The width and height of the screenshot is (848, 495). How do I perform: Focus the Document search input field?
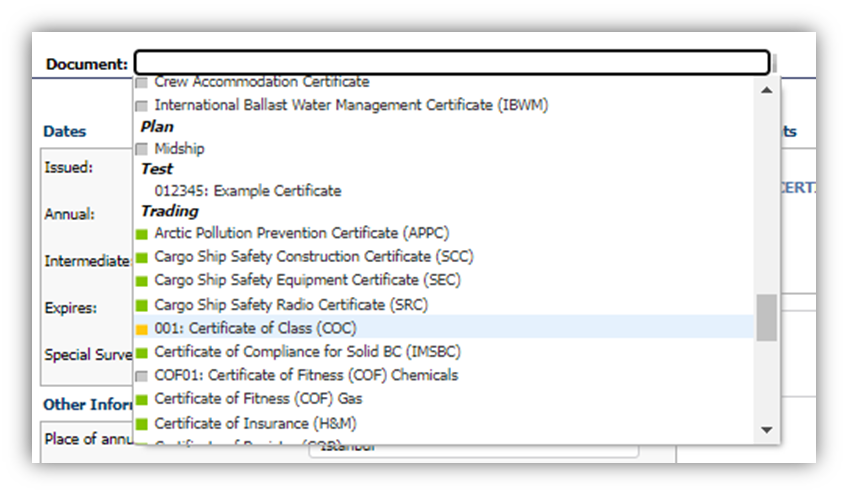pos(451,63)
